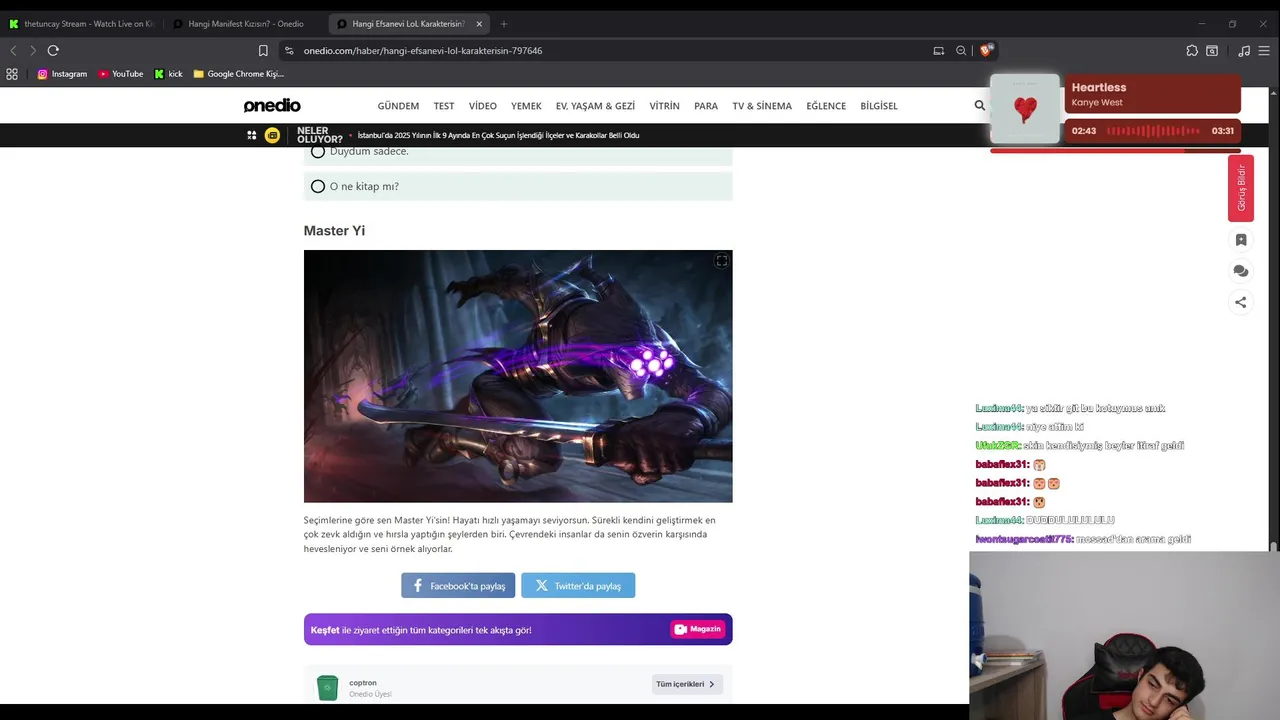
Task: Open the TEST menu item
Action: [444, 105]
